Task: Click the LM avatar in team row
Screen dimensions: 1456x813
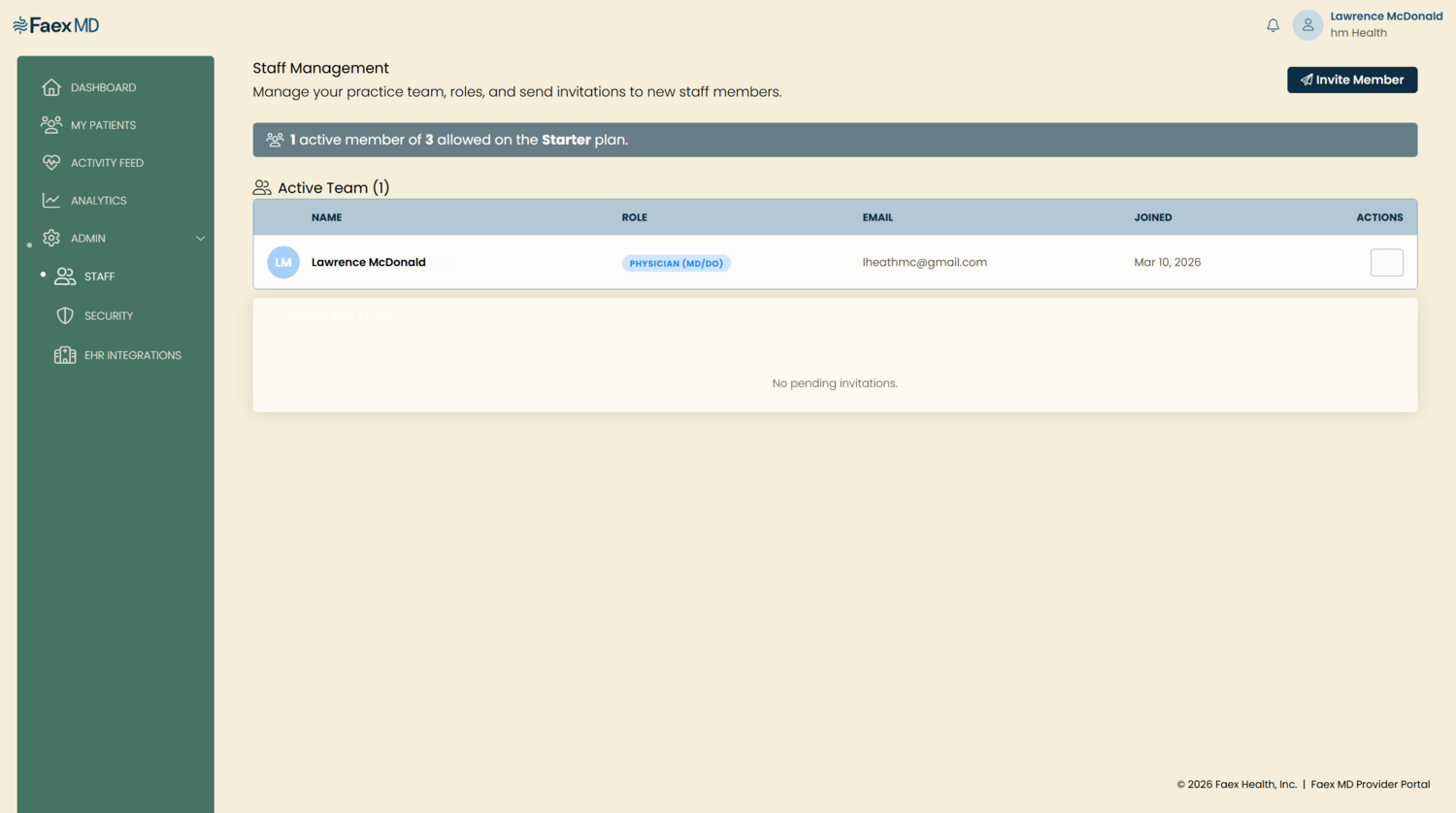Action: [283, 262]
